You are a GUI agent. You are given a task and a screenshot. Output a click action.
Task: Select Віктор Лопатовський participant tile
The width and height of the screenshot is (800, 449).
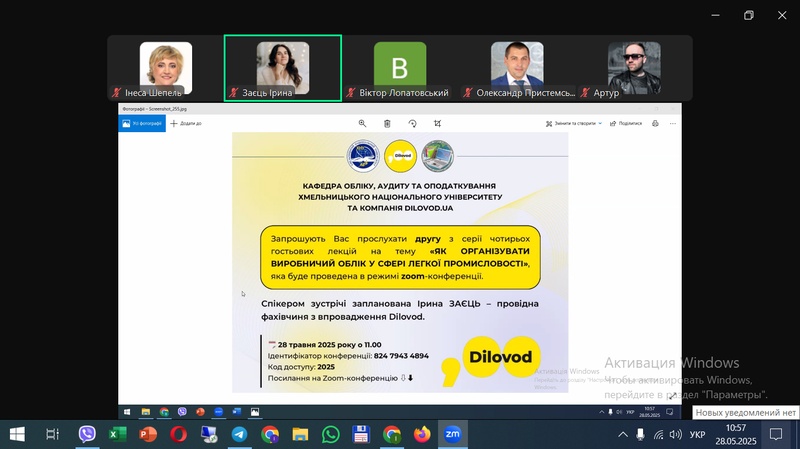(x=400, y=68)
